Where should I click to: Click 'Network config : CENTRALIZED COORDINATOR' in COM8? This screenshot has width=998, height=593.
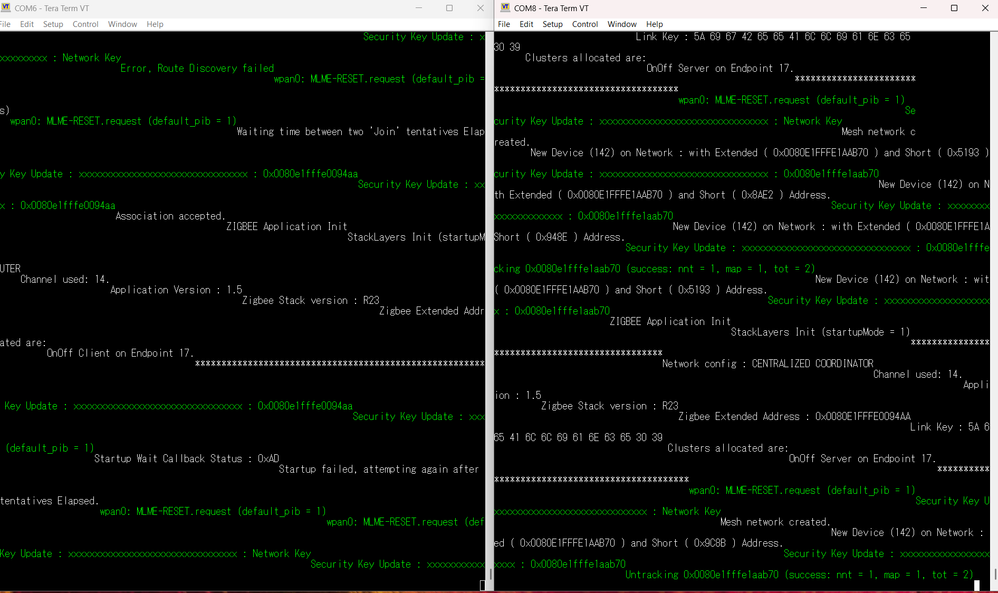[x=768, y=363]
